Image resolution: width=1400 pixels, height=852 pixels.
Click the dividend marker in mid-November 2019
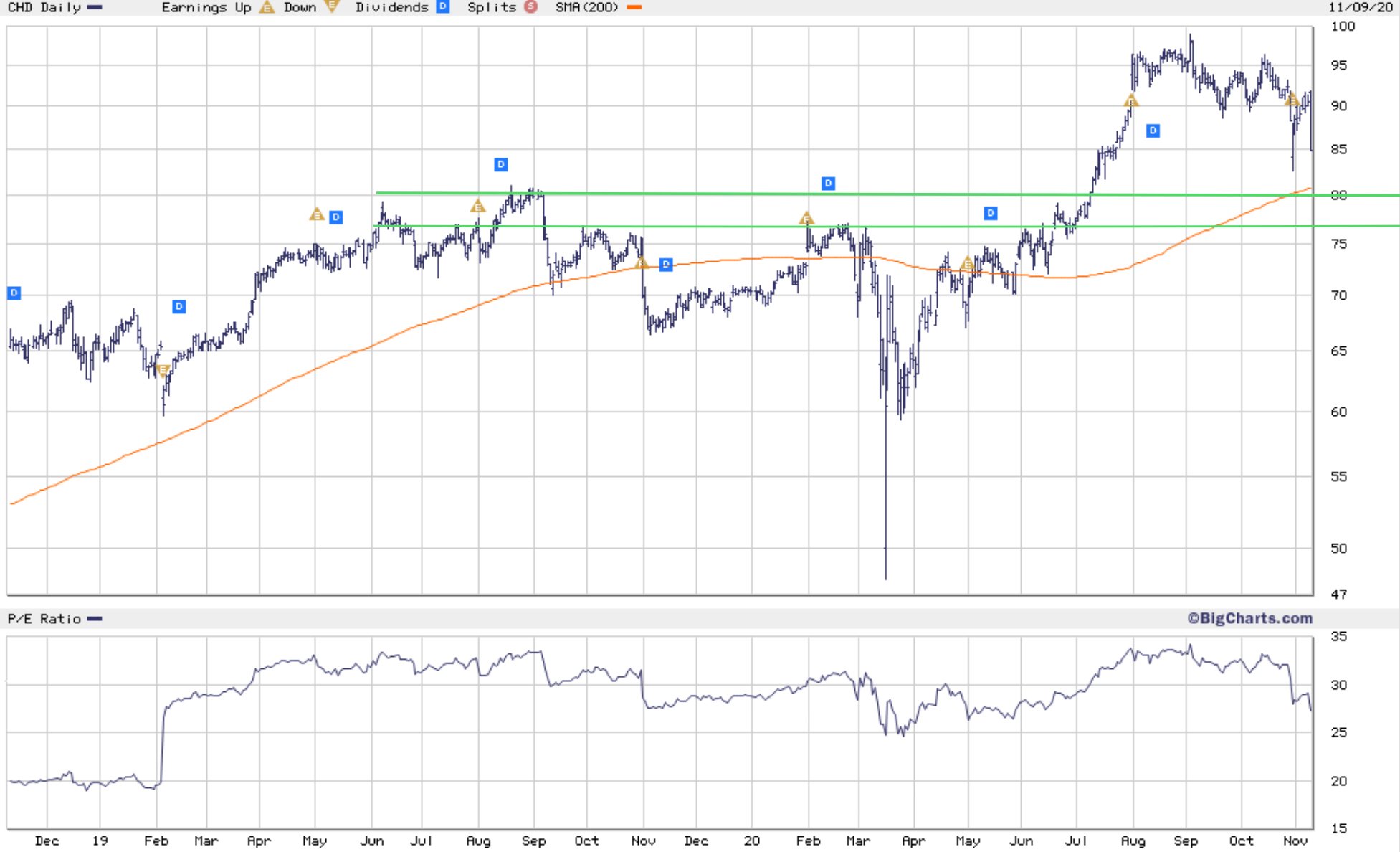point(666,265)
